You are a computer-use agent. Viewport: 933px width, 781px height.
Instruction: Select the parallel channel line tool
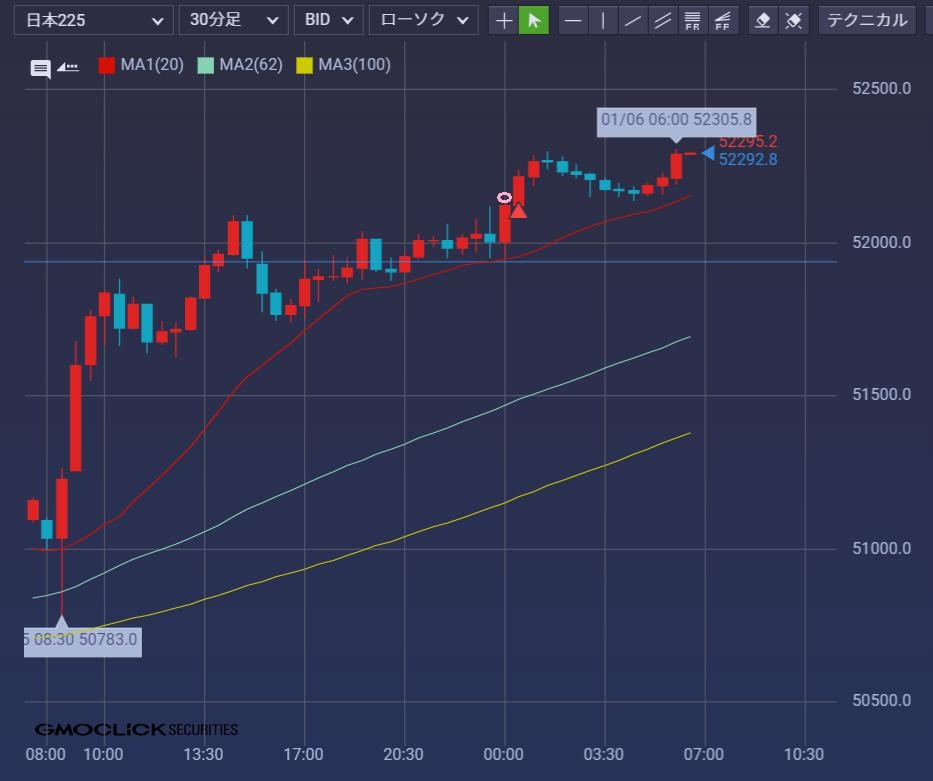(x=661, y=20)
